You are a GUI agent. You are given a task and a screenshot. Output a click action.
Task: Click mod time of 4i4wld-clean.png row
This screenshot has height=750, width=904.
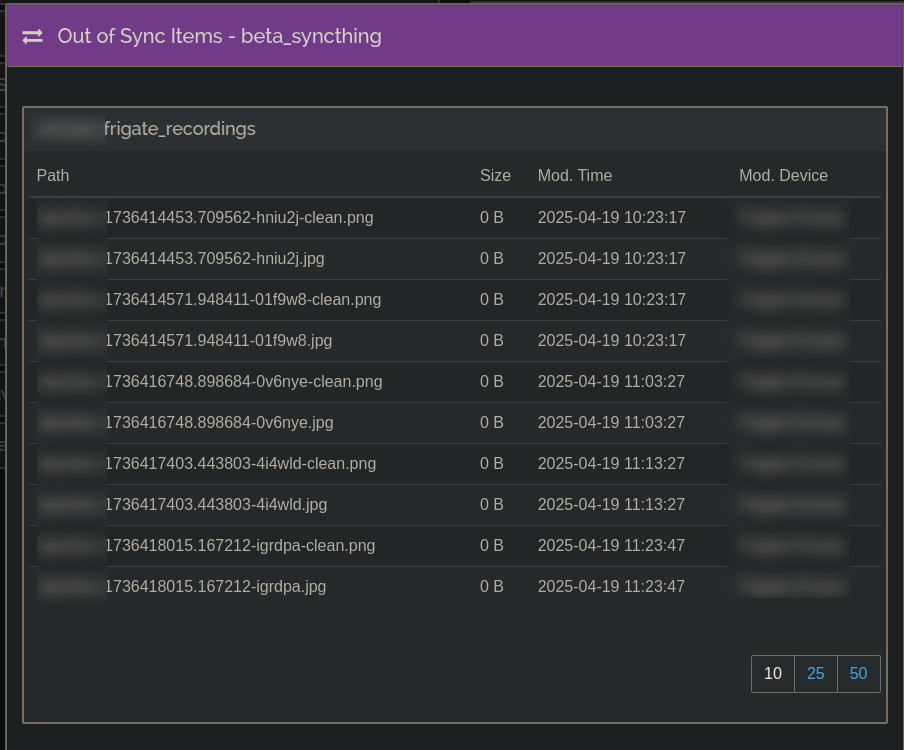pyautogui.click(x=611, y=463)
